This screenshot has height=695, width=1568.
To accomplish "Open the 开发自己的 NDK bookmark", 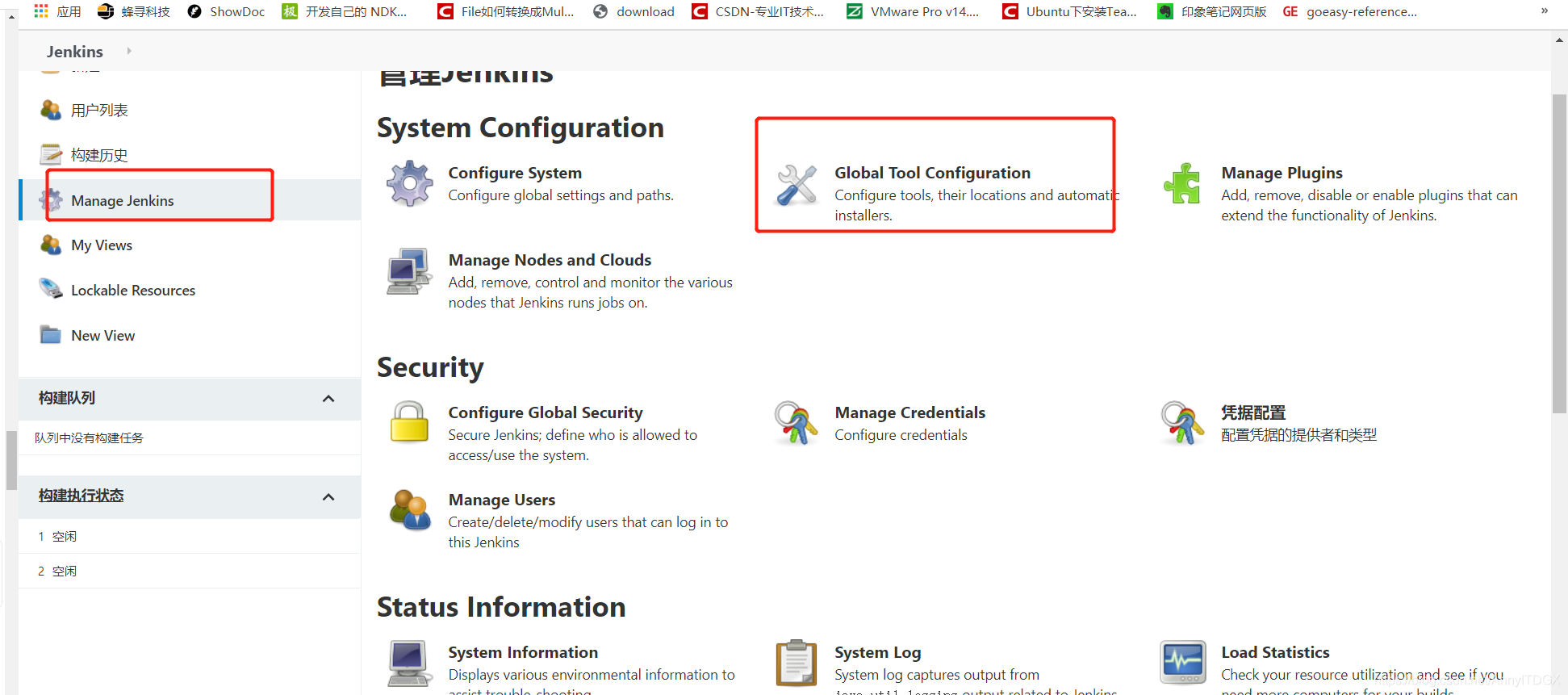I will click(x=345, y=11).
